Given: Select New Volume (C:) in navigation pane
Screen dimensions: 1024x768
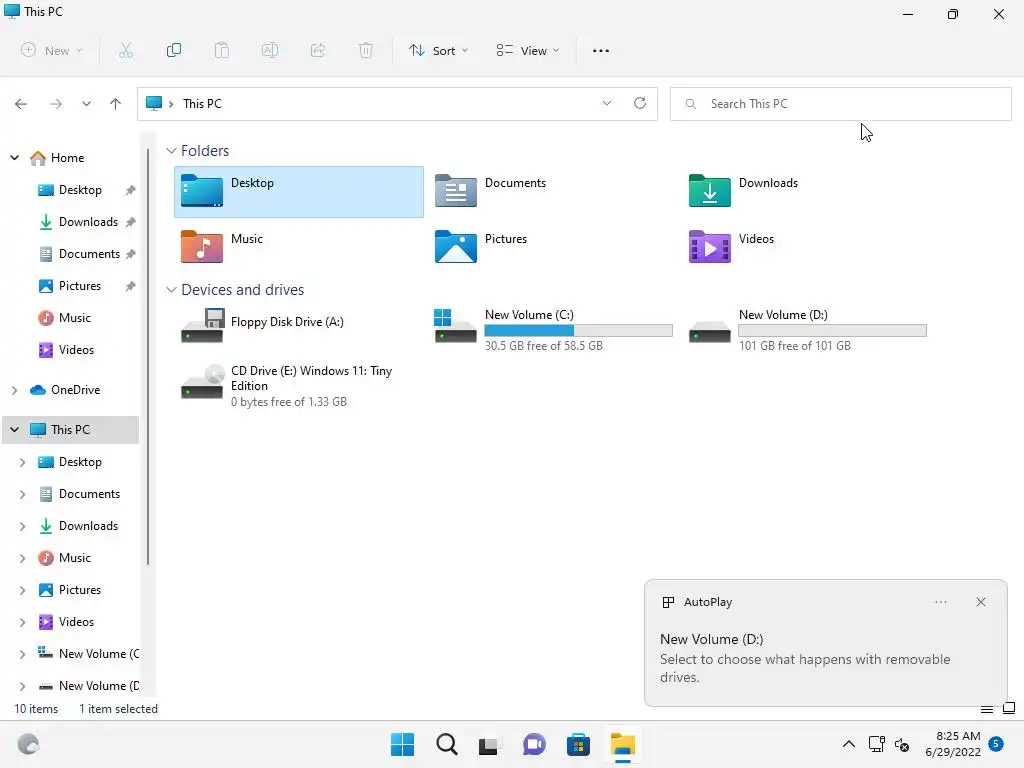Looking at the screenshot, I should pyautogui.click(x=88, y=654).
